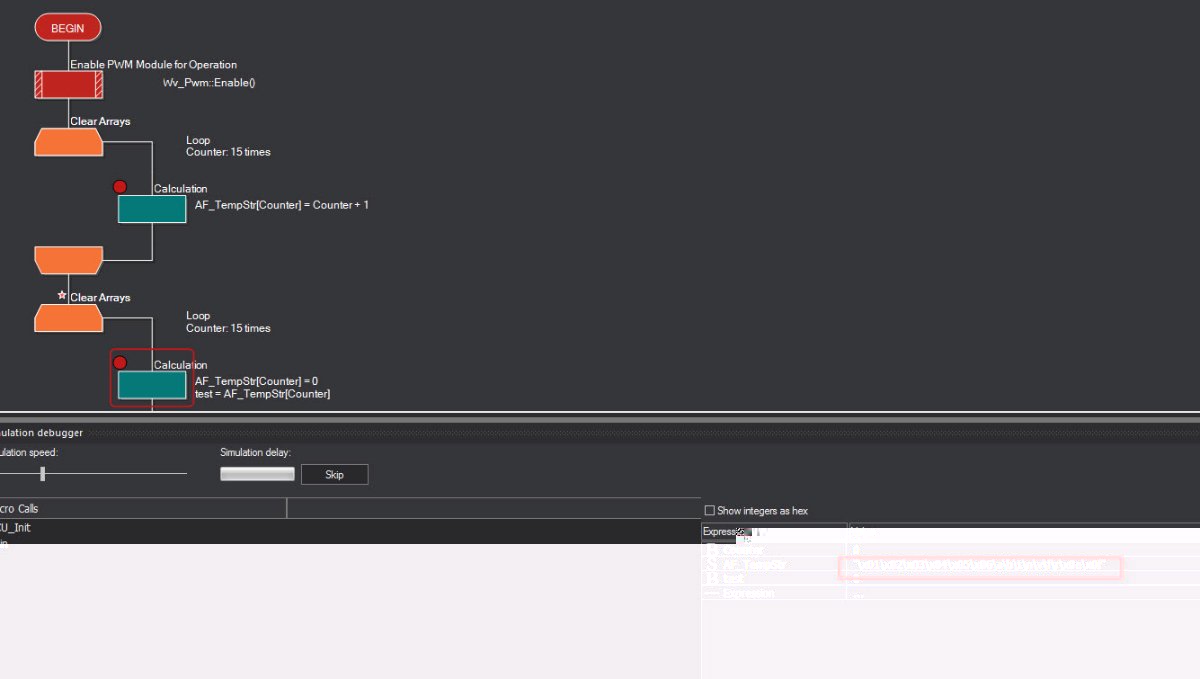Screen dimensions: 1200x679
Task: Click the teal Counter + 1 calculation icon
Action: pyautogui.click(x=152, y=209)
